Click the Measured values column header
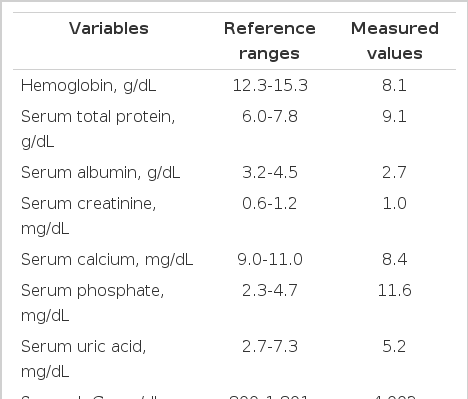 395,41
